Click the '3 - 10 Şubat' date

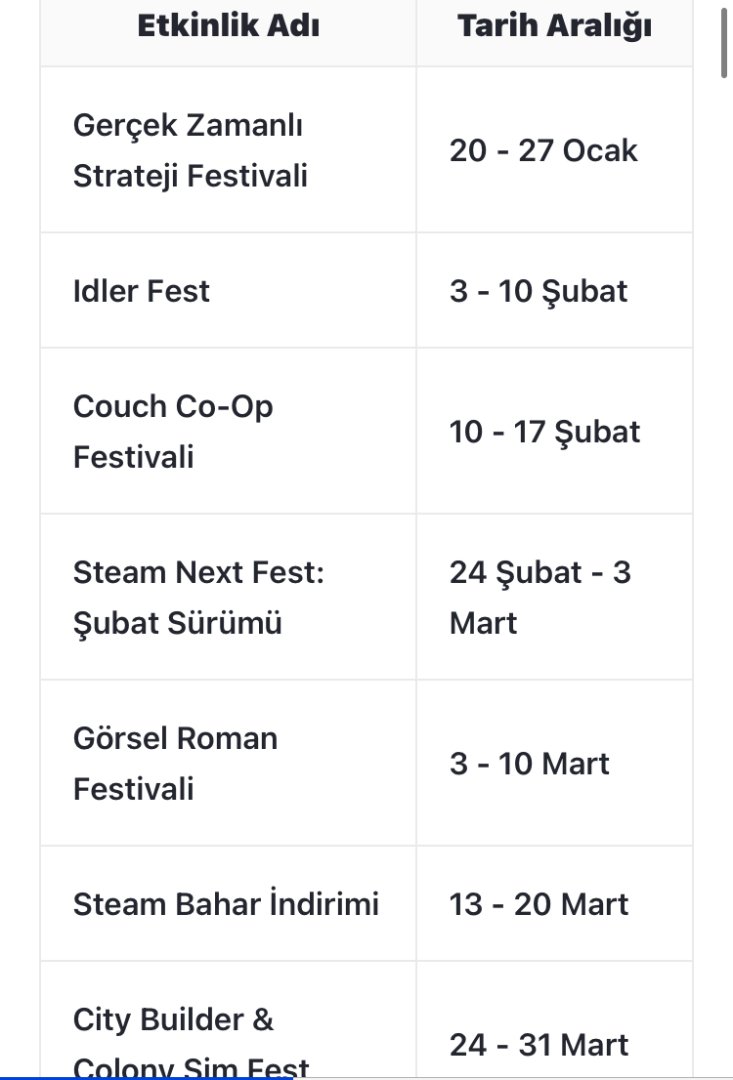tap(538, 291)
